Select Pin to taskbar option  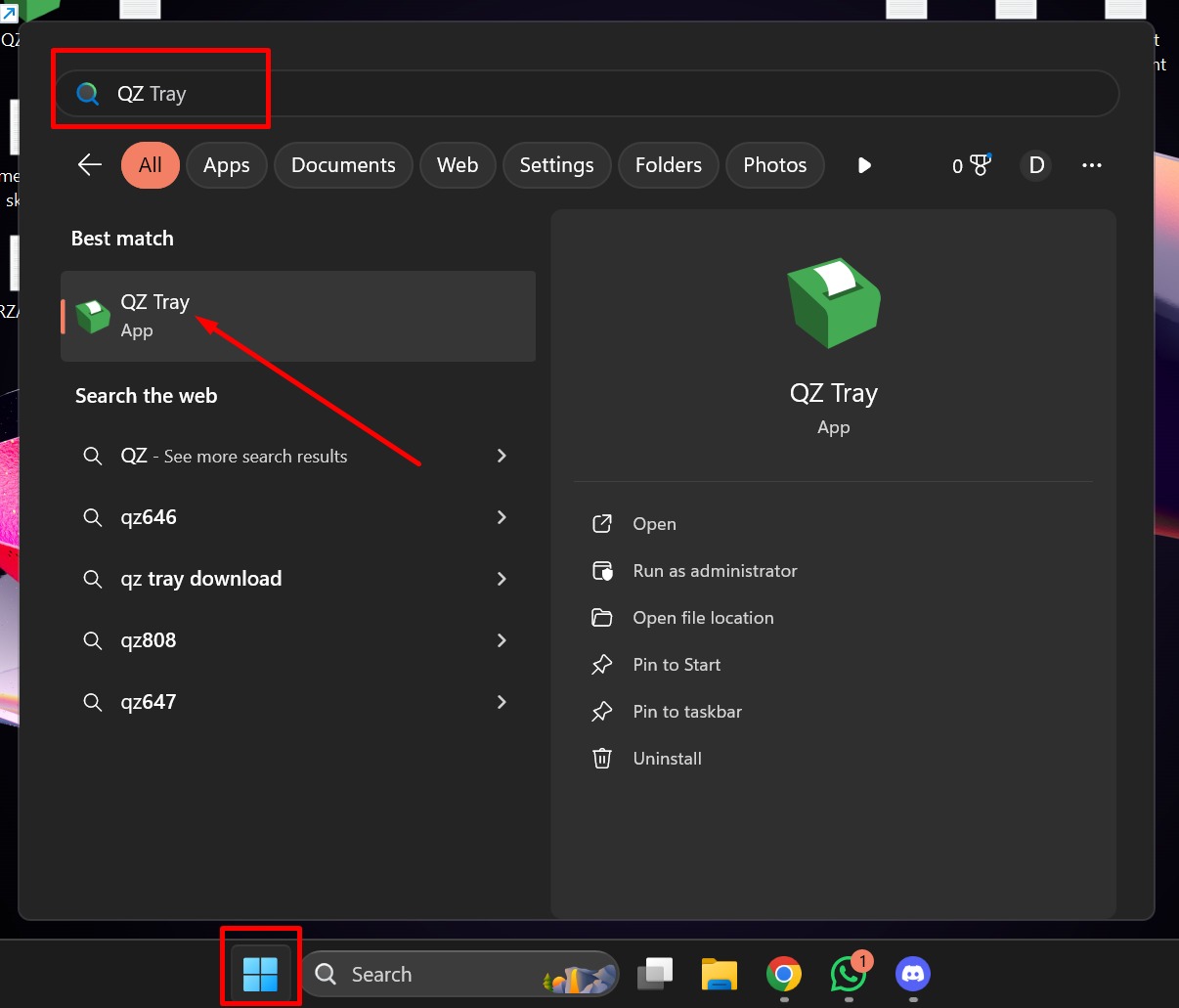coord(686,712)
